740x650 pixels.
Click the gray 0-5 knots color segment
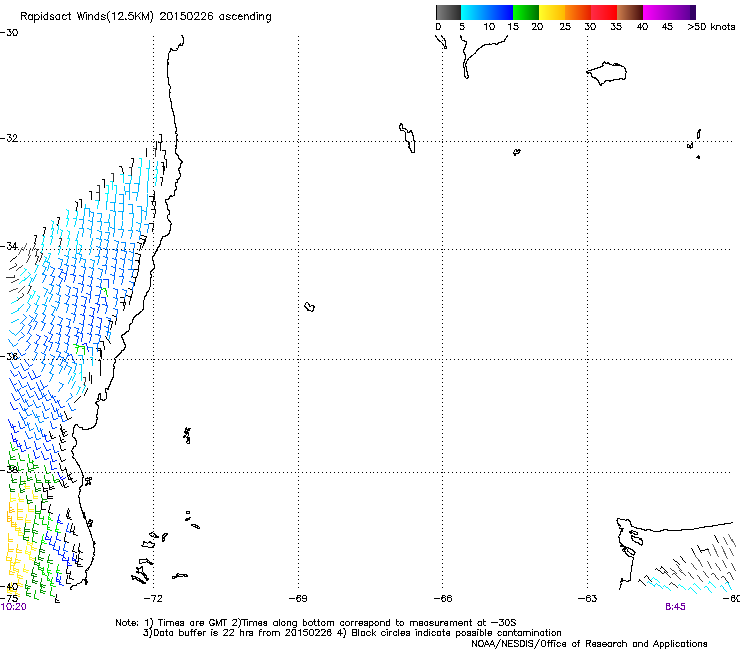pyautogui.click(x=448, y=12)
